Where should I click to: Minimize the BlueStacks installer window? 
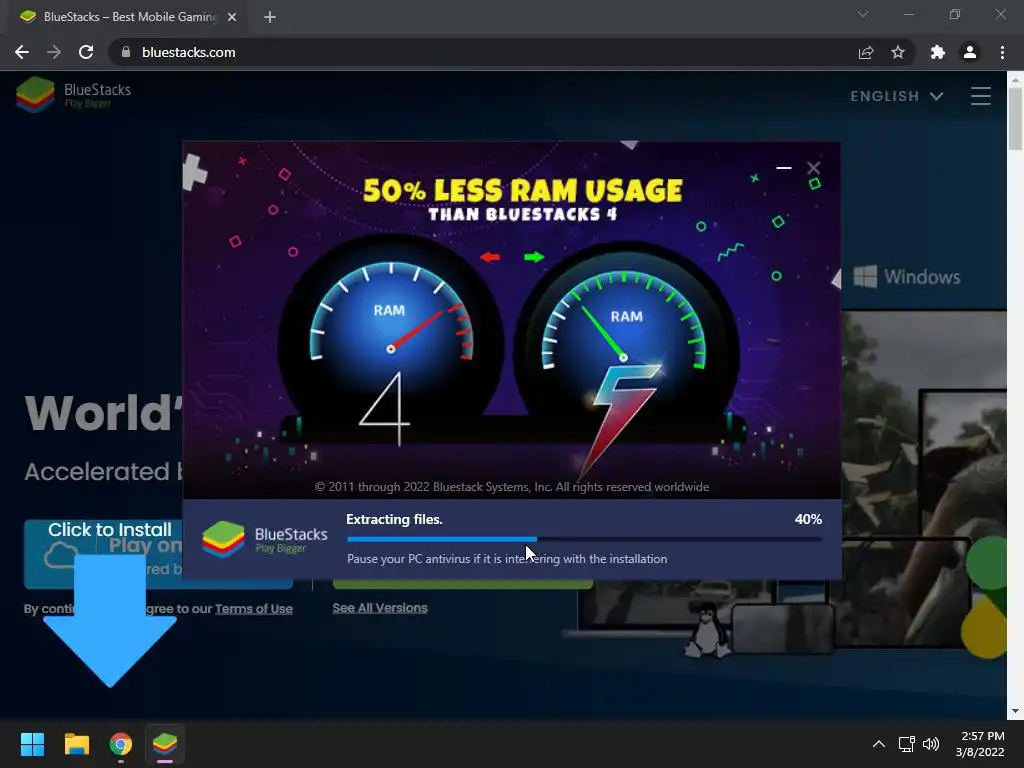(x=784, y=168)
